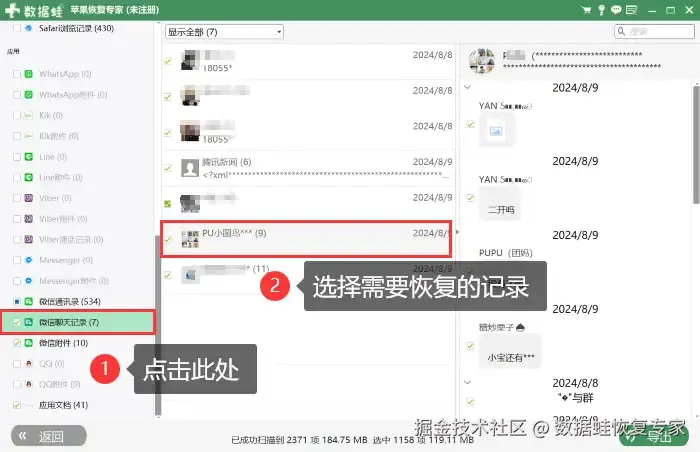This screenshot has width=700, height=452.
Task: Uncheck the 腾讯新闻 (6) conversation checkbox
Action: 167,168
